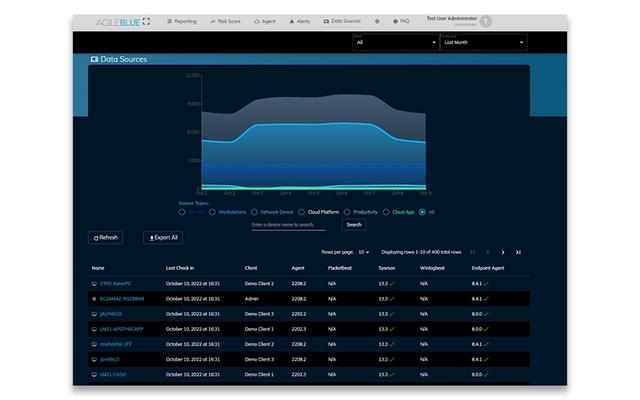Select the Cloud Platform radio button

coord(301,212)
